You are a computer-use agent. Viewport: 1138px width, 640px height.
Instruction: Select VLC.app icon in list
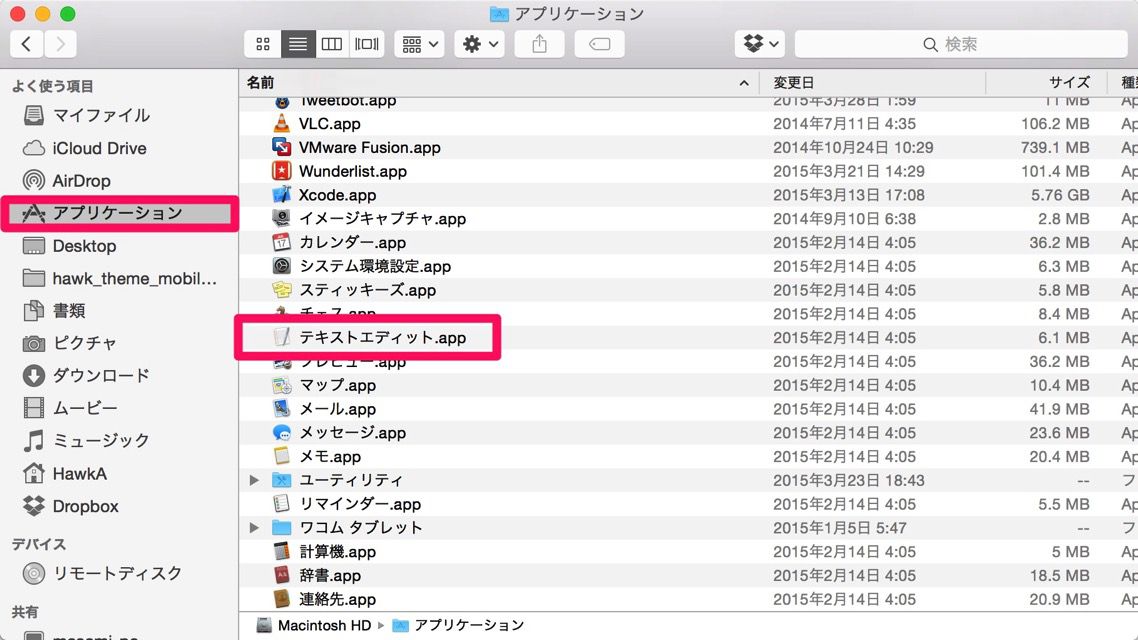click(282, 123)
